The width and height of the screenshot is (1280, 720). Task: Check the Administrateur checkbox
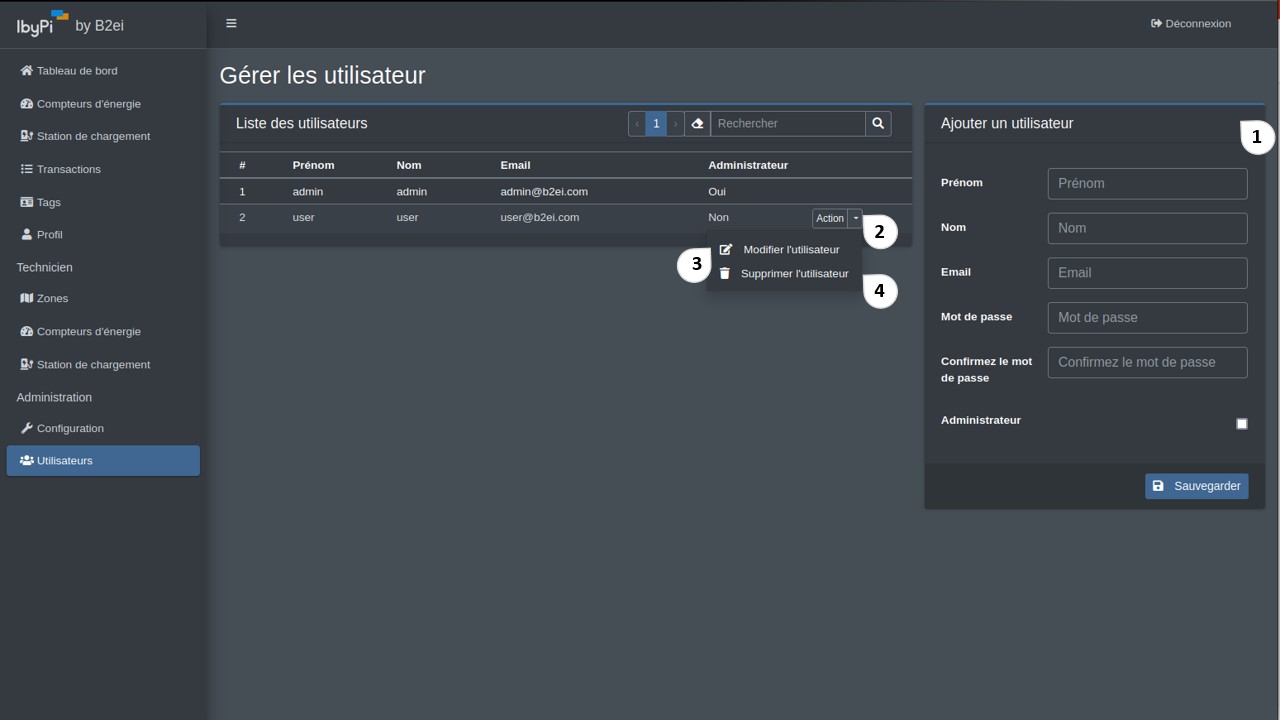[1242, 424]
